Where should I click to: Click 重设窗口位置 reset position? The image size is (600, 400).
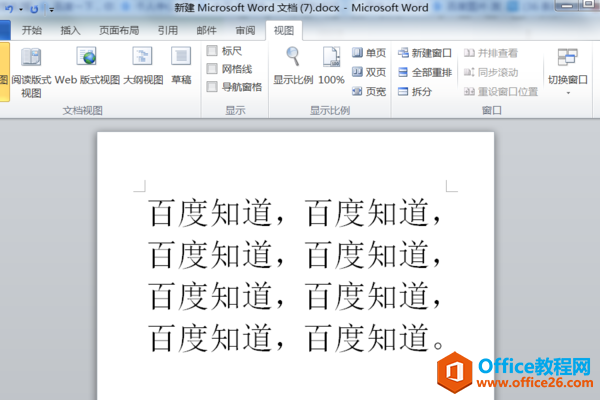point(501,91)
